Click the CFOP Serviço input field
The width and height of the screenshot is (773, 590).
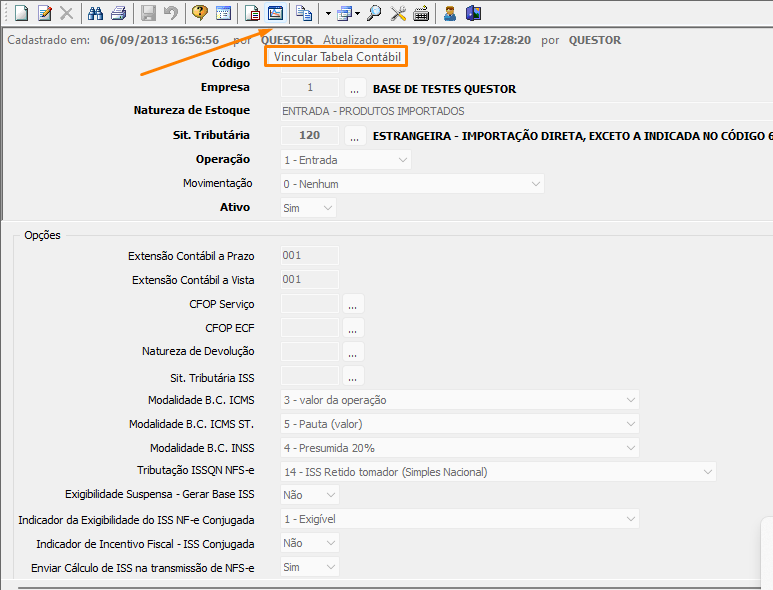[310, 304]
